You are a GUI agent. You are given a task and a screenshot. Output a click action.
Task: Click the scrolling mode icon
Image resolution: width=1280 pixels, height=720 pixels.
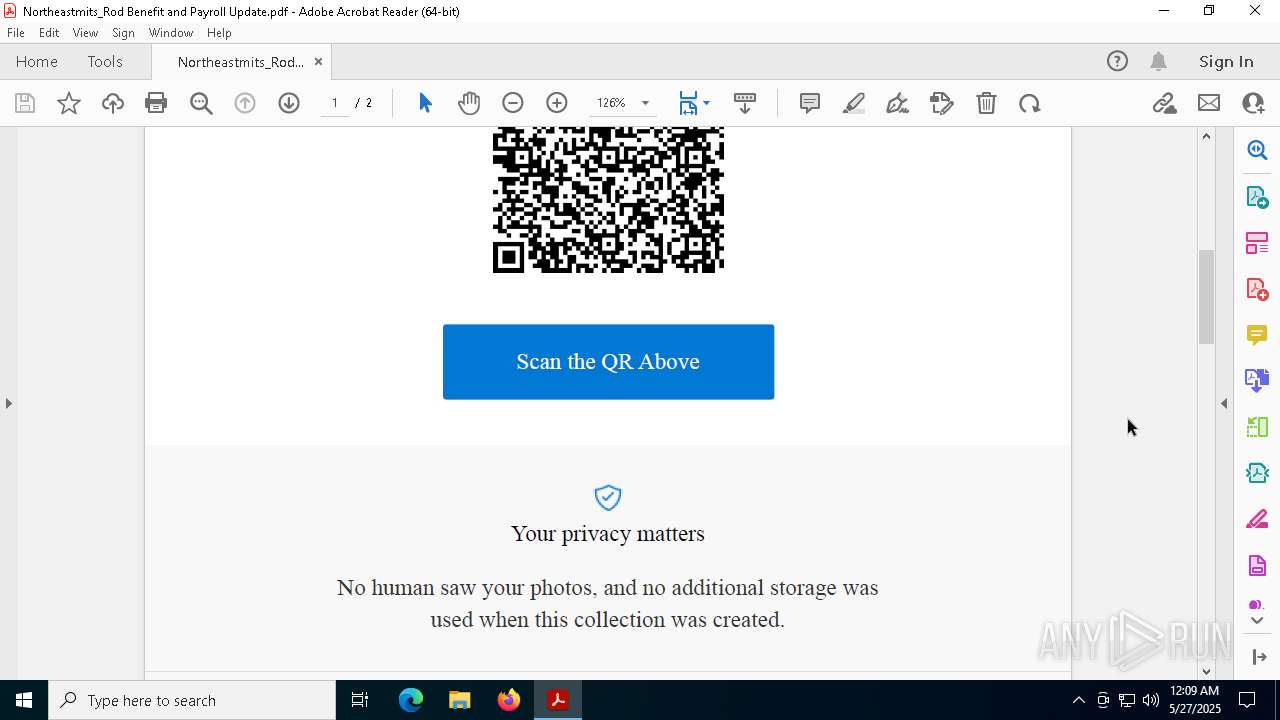745,103
